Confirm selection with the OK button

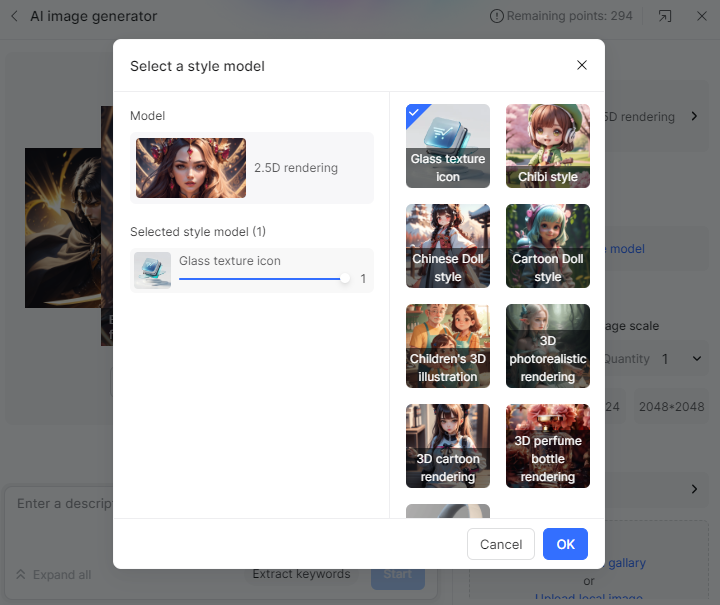(x=565, y=544)
